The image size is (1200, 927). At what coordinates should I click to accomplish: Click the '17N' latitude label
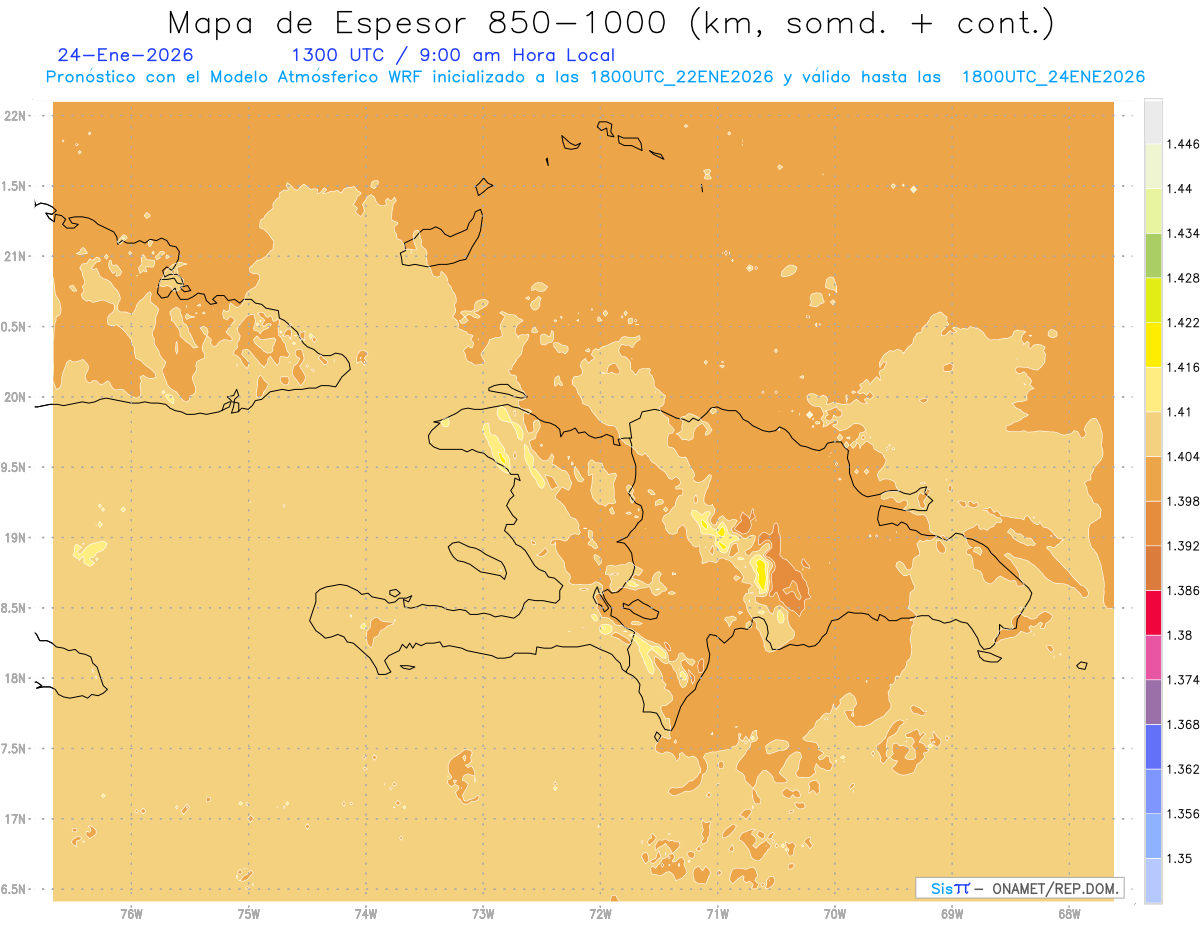tap(17, 819)
